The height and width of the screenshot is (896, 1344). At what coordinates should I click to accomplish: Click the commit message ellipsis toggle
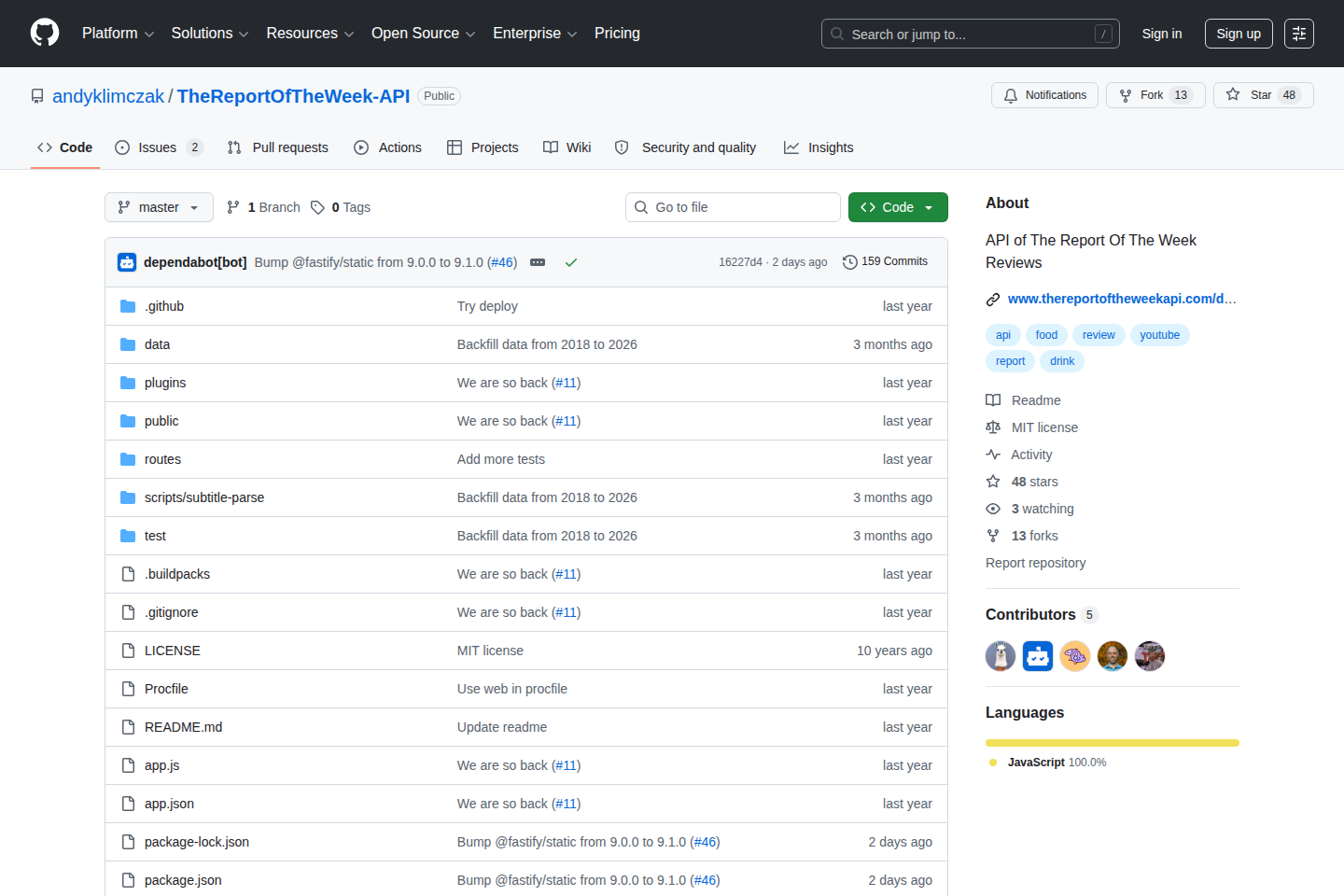coord(538,262)
